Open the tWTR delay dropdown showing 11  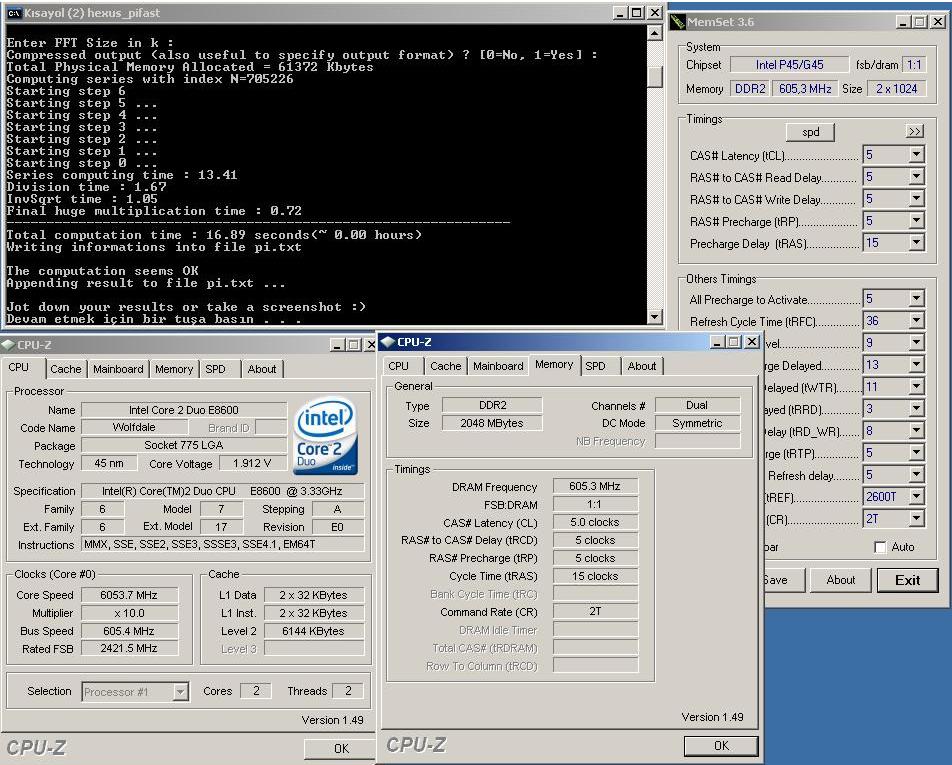click(x=916, y=387)
